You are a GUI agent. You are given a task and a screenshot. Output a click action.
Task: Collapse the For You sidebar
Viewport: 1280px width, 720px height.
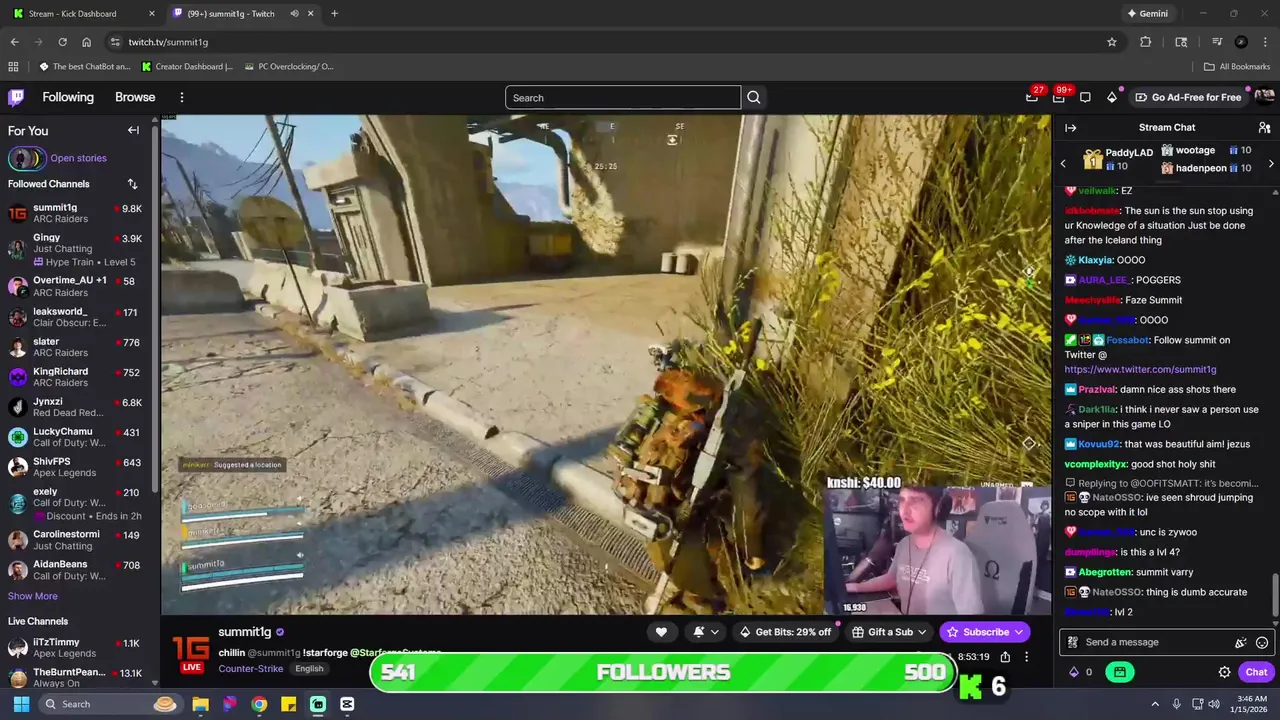point(133,130)
